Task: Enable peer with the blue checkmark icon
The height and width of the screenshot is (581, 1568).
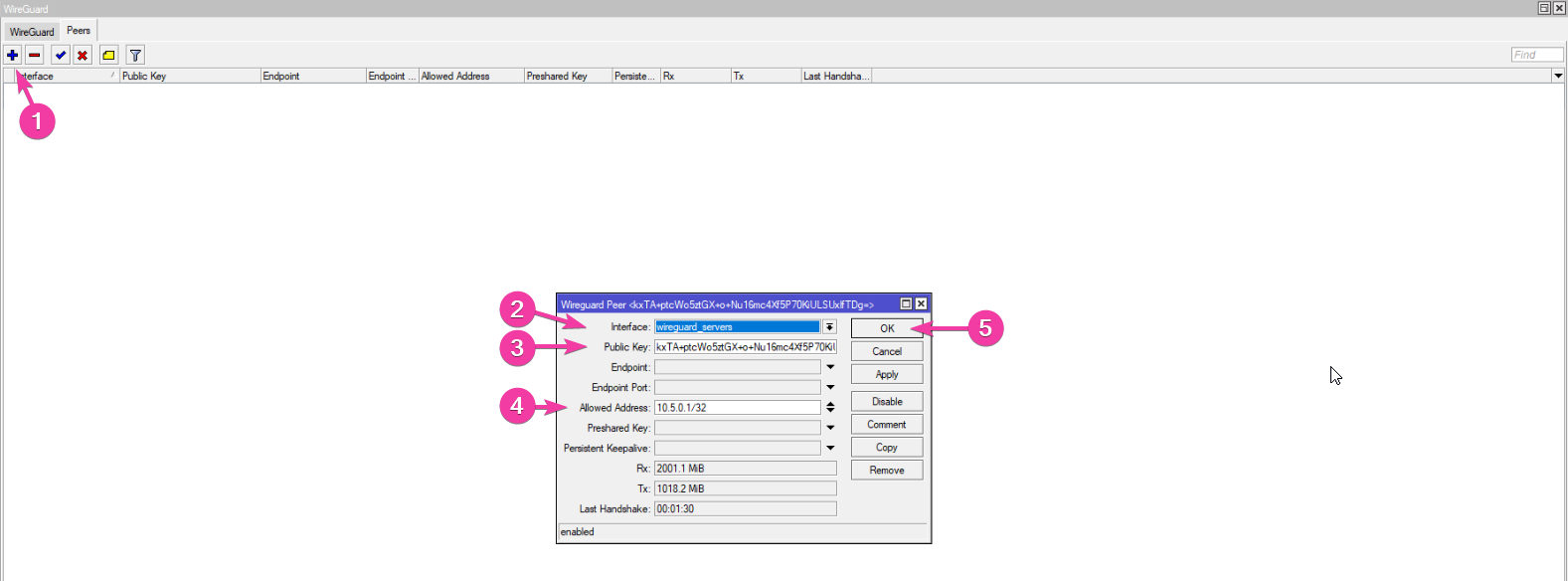Action: click(x=61, y=55)
